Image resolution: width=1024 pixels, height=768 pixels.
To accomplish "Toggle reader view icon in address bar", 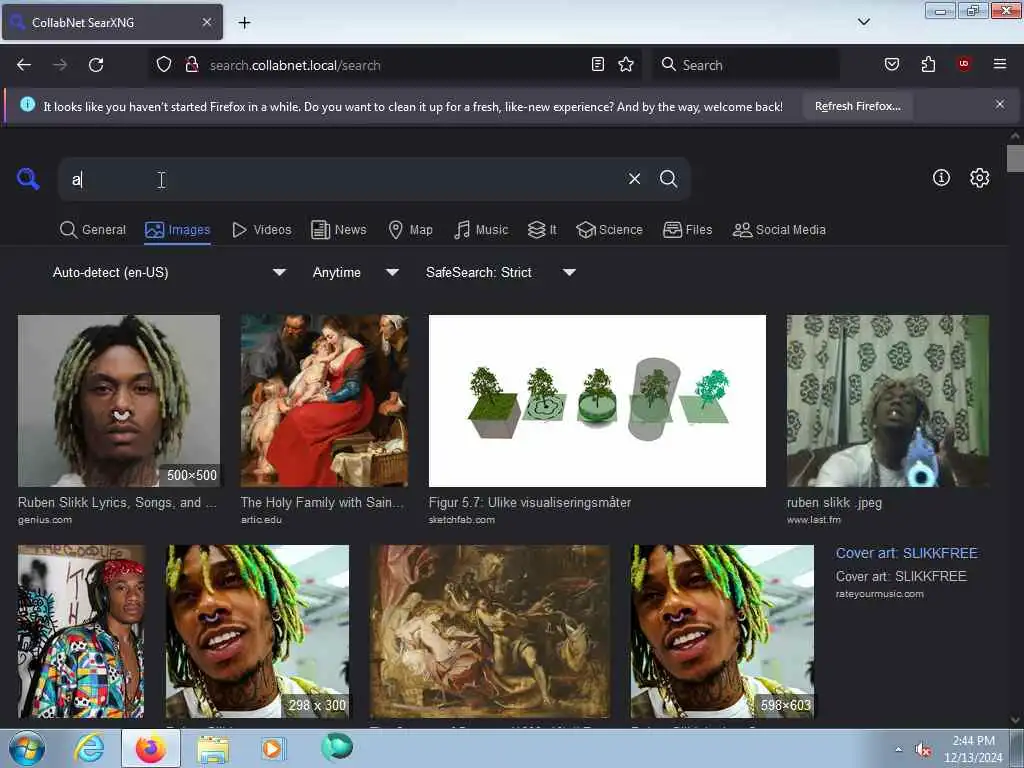I will (598, 64).
